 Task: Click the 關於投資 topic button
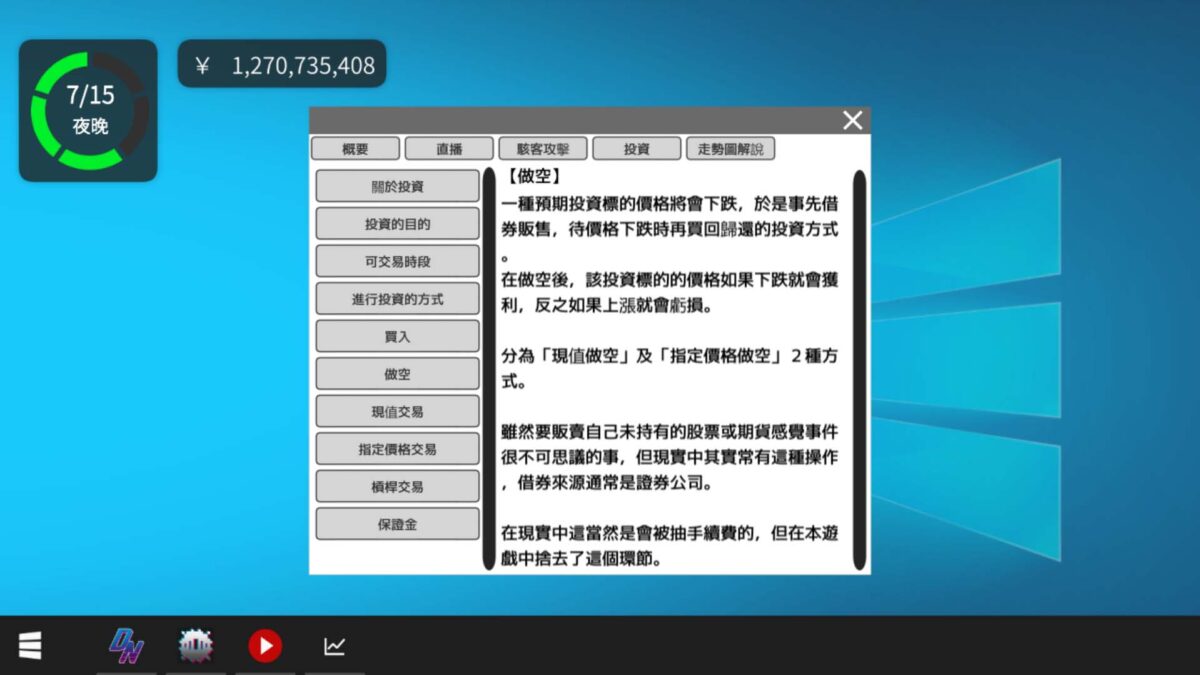(397, 186)
